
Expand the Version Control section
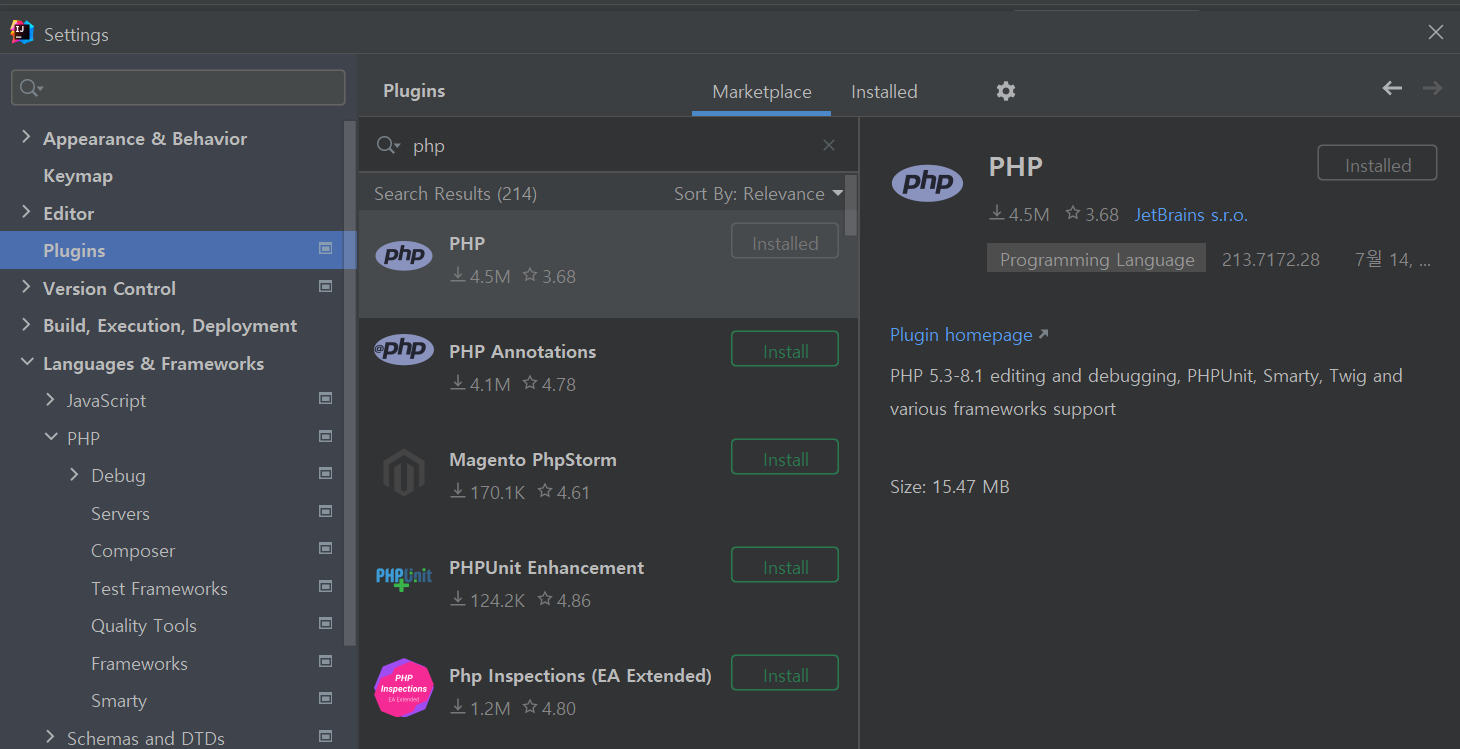point(26,287)
